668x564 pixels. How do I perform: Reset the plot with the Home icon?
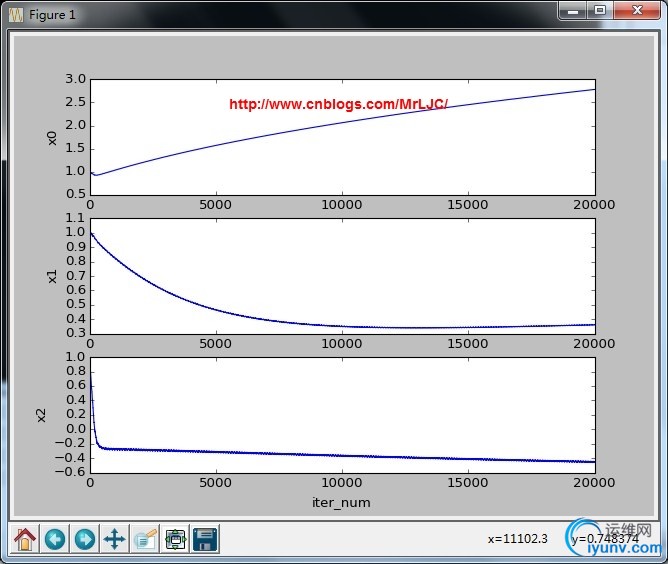pyautogui.click(x=25, y=539)
